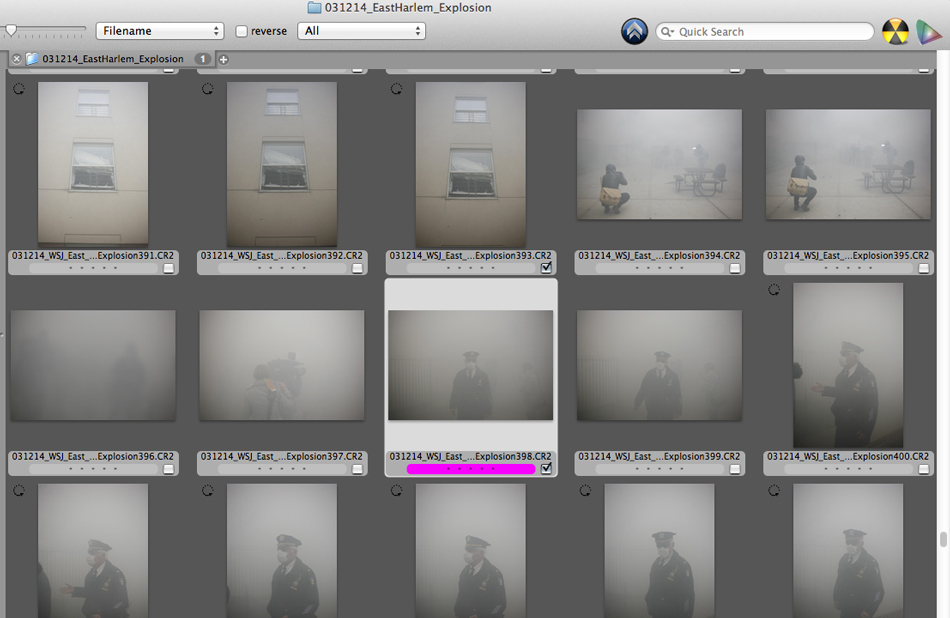Screen dimensions: 950x618
Task: Click the window title 031214_EastHarlem_Explosion
Action: point(408,7)
